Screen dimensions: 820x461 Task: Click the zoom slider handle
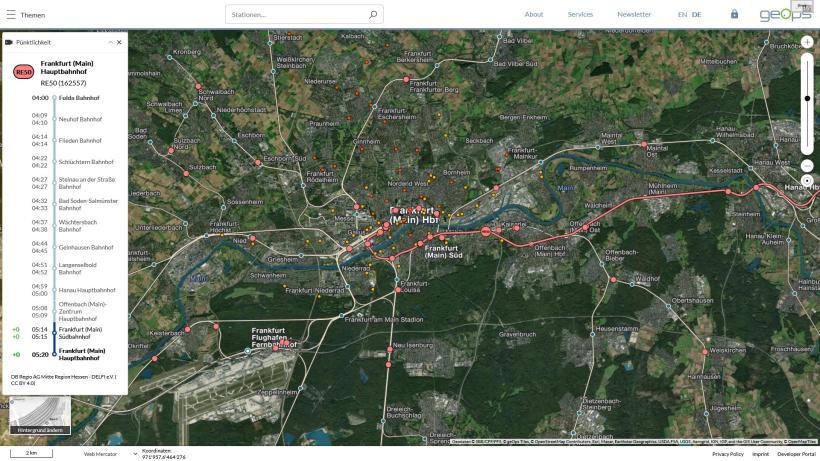coord(807,98)
